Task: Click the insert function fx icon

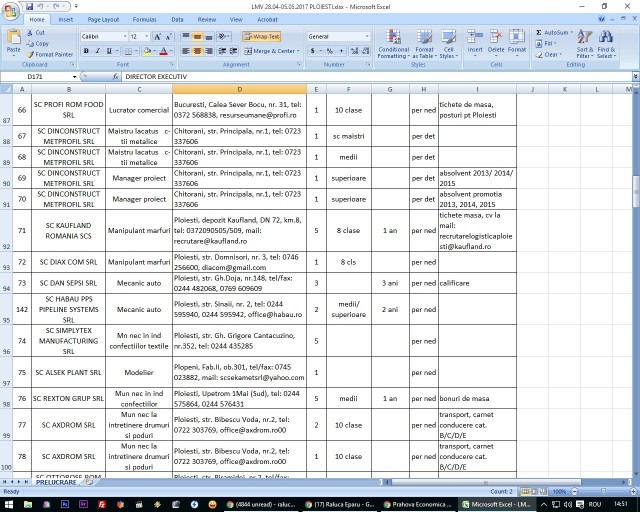Action: (x=116, y=76)
